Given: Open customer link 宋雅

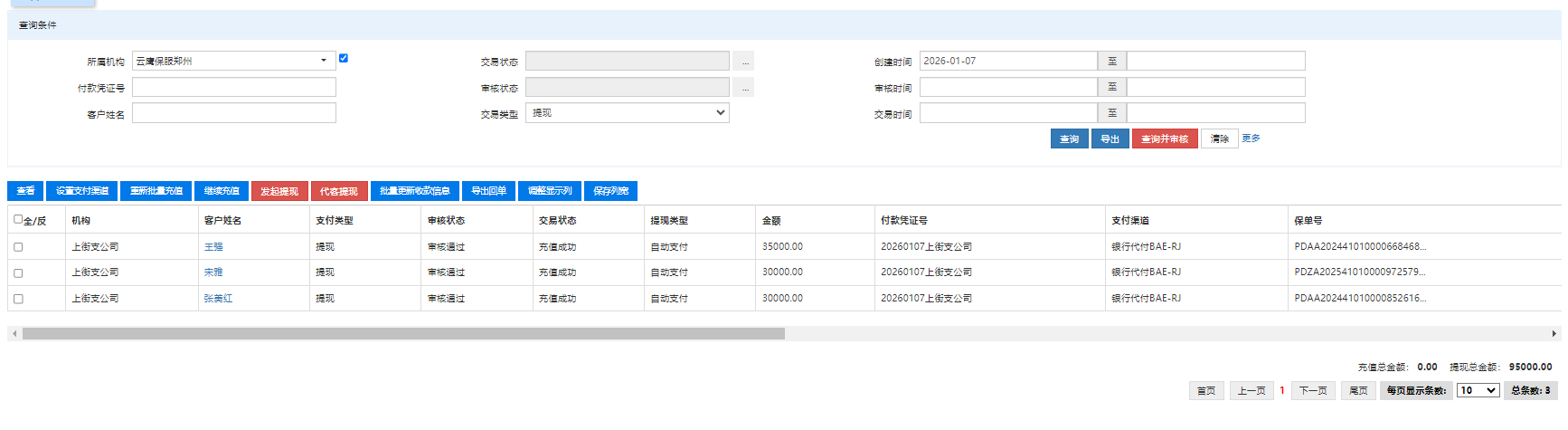Looking at the screenshot, I should 213,272.
